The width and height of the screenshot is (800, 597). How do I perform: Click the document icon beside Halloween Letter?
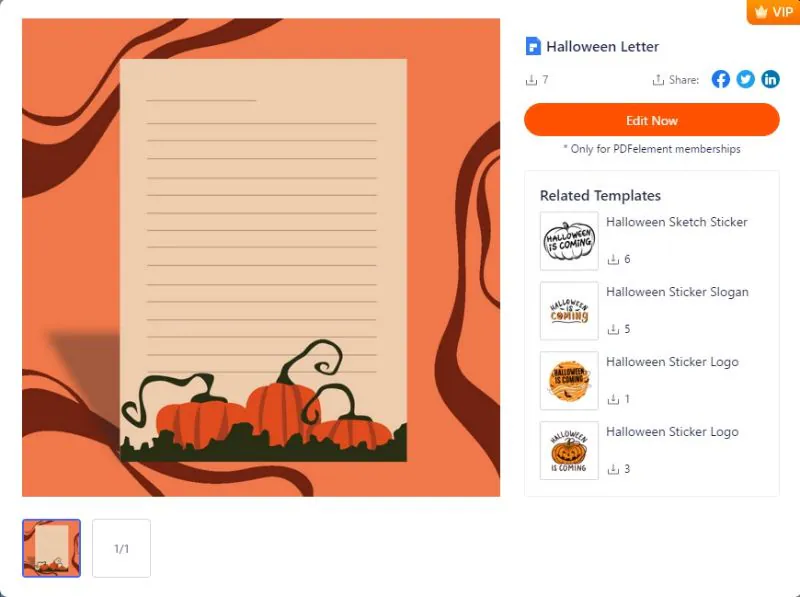(533, 46)
